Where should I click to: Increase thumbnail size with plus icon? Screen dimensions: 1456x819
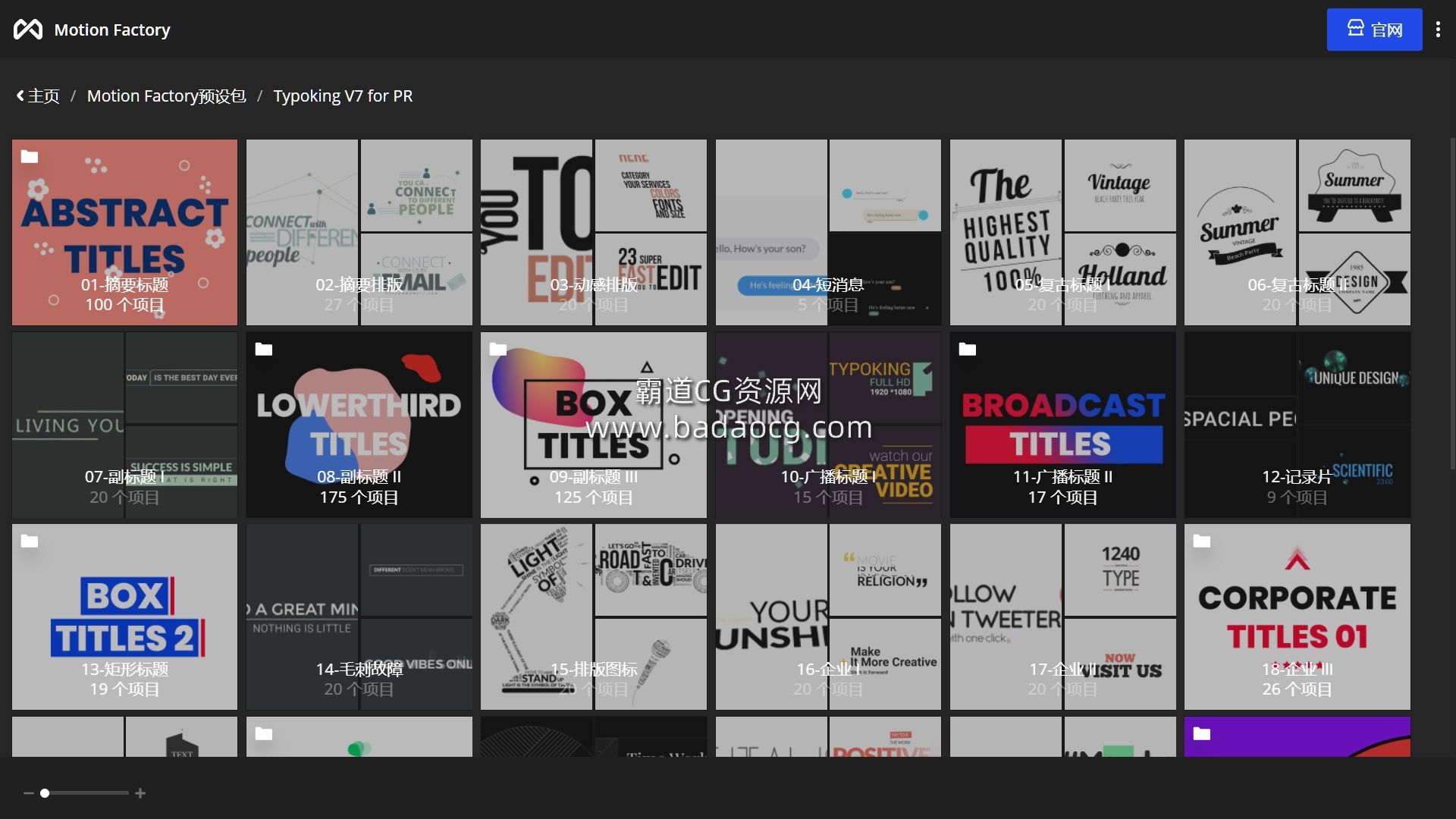click(x=140, y=793)
